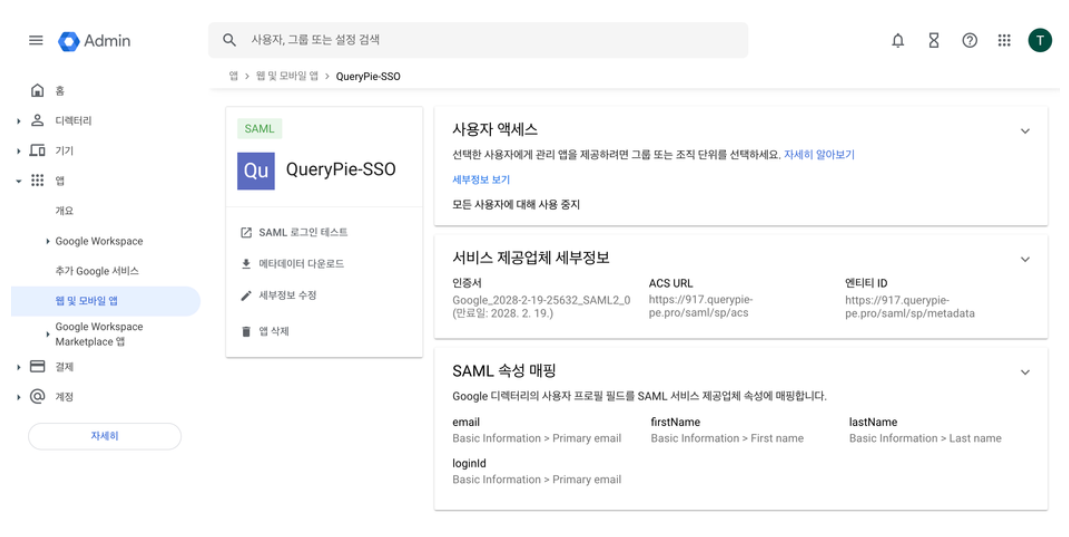Screen dimensions: 1069x537
Task: Collapse the 앱 sidebar section
Action: pyautogui.click(x=18, y=181)
